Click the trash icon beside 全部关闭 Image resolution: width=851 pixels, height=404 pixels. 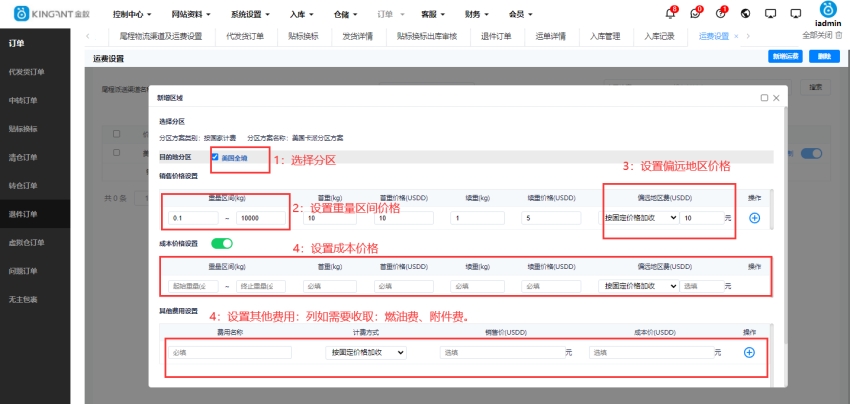(841, 35)
